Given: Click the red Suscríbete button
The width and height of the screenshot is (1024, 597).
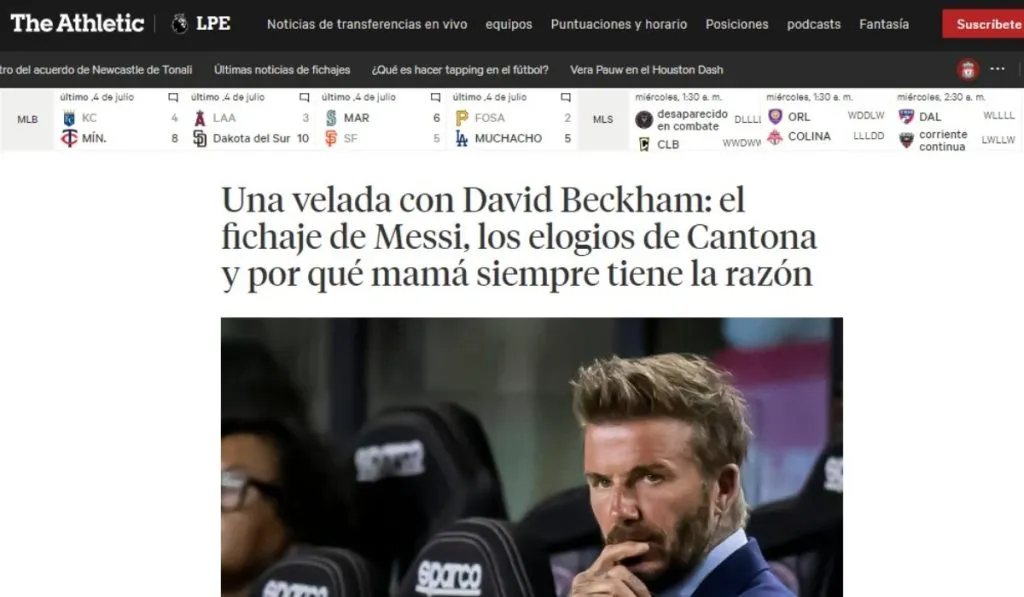Looking at the screenshot, I should pos(983,24).
